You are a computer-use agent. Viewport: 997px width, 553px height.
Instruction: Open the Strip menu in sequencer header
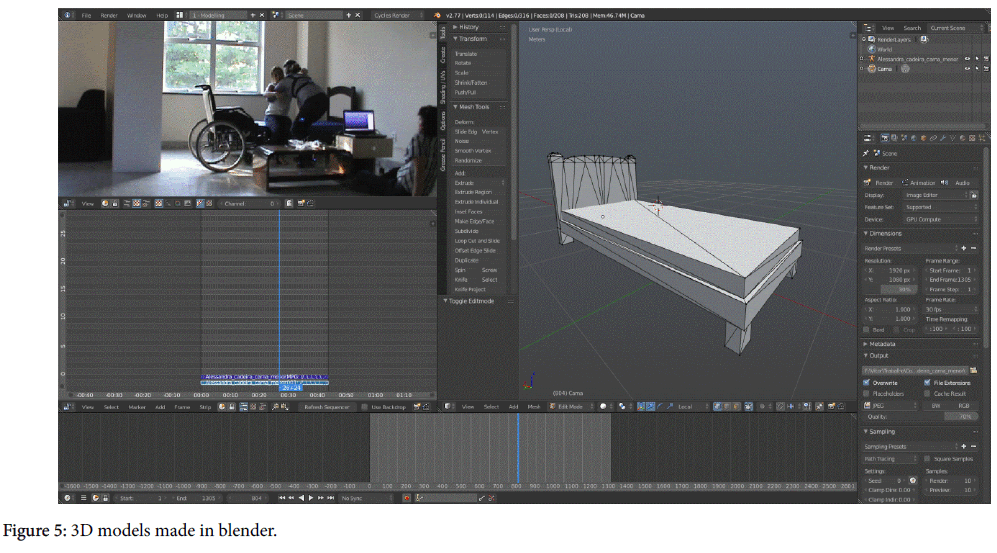tap(205, 407)
